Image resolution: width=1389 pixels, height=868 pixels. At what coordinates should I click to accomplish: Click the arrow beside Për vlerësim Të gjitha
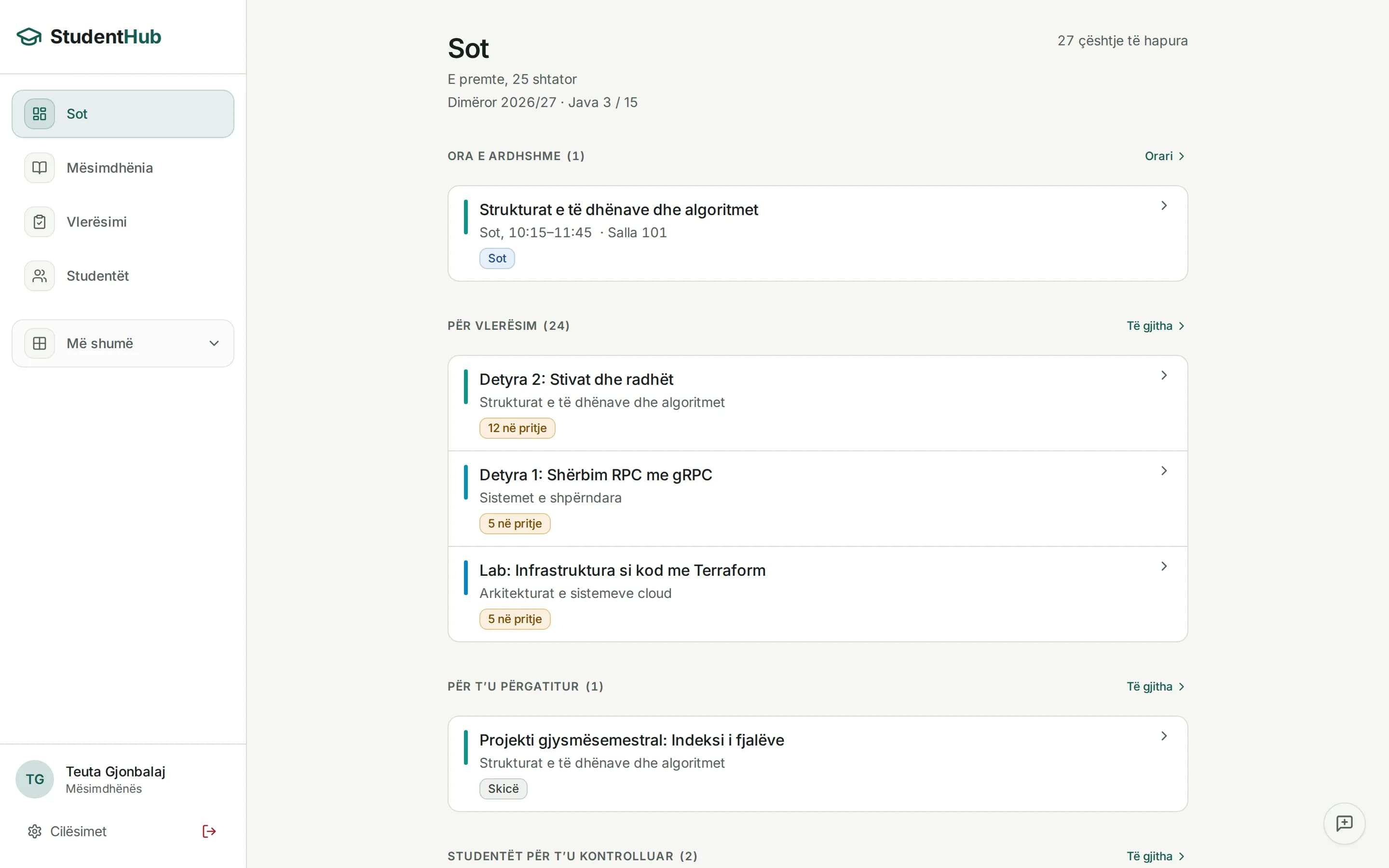pyautogui.click(x=1181, y=326)
